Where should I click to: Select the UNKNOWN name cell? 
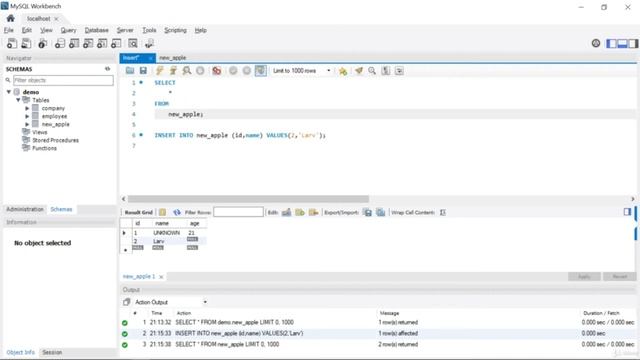[x=167, y=233]
